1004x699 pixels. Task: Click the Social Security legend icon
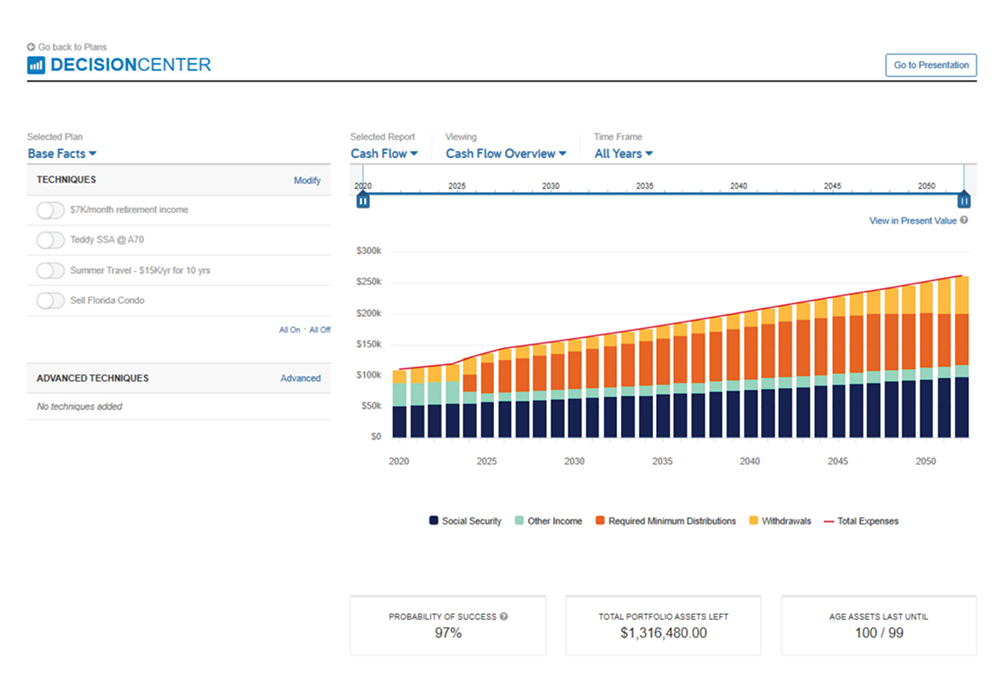434,521
